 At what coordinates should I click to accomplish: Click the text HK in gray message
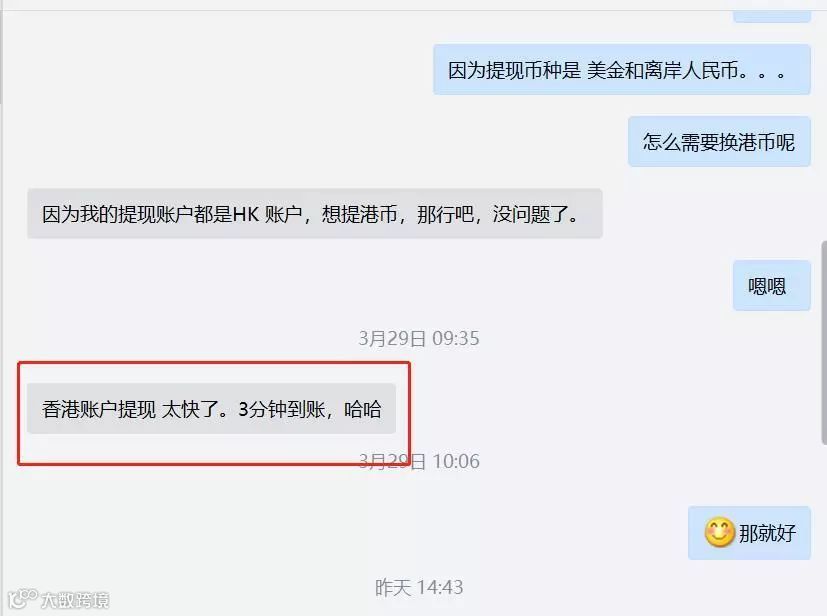tap(245, 214)
